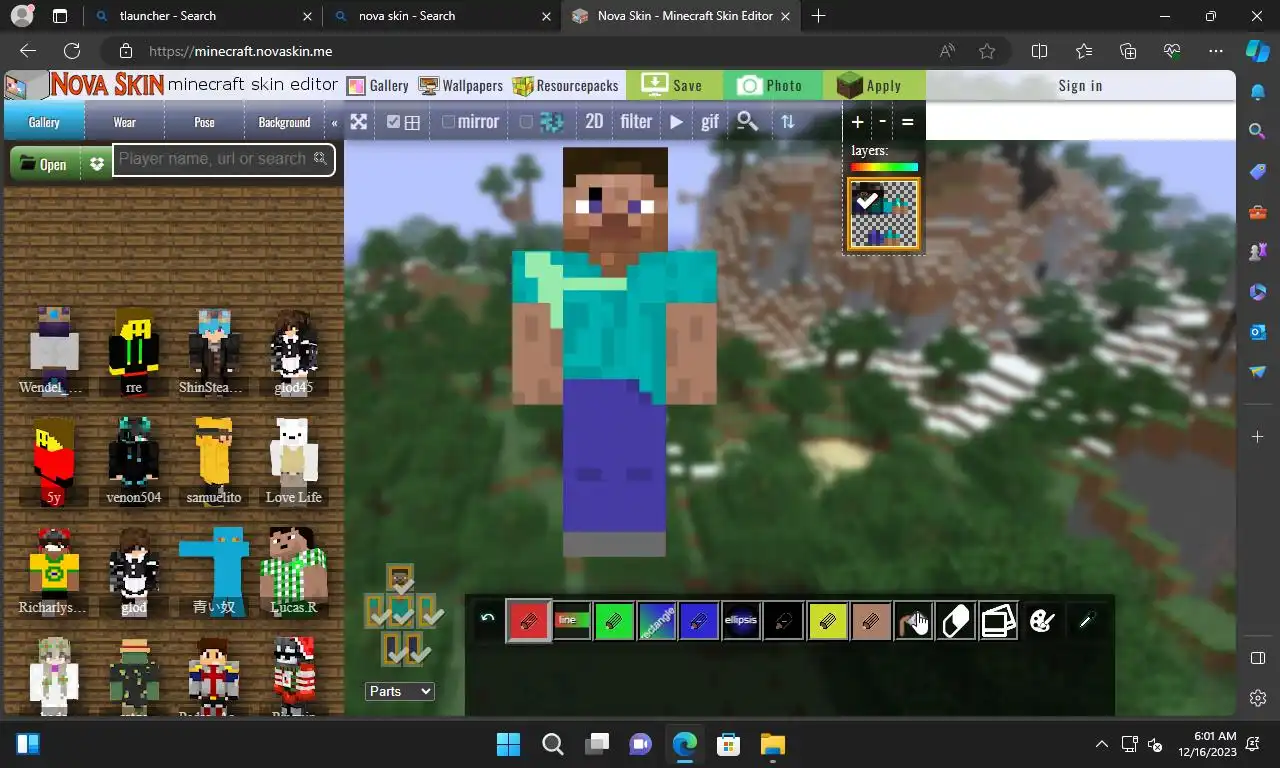The height and width of the screenshot is (768, 1280).
Task: Select the Love Life skin thumbnail
Action: (x=294, y=461)
